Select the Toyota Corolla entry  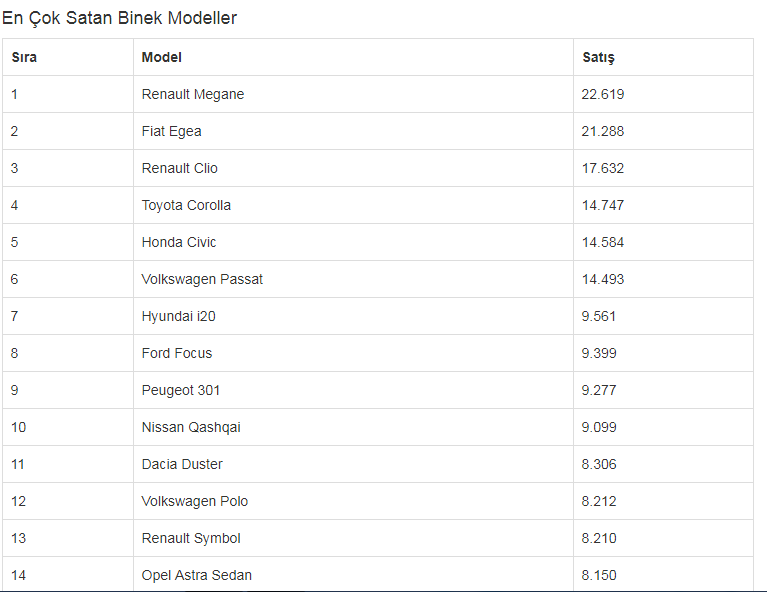point(186,205)
